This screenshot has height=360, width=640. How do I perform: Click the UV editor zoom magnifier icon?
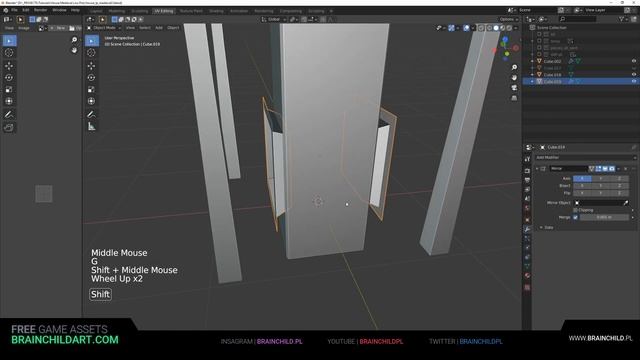pos(74,40)
